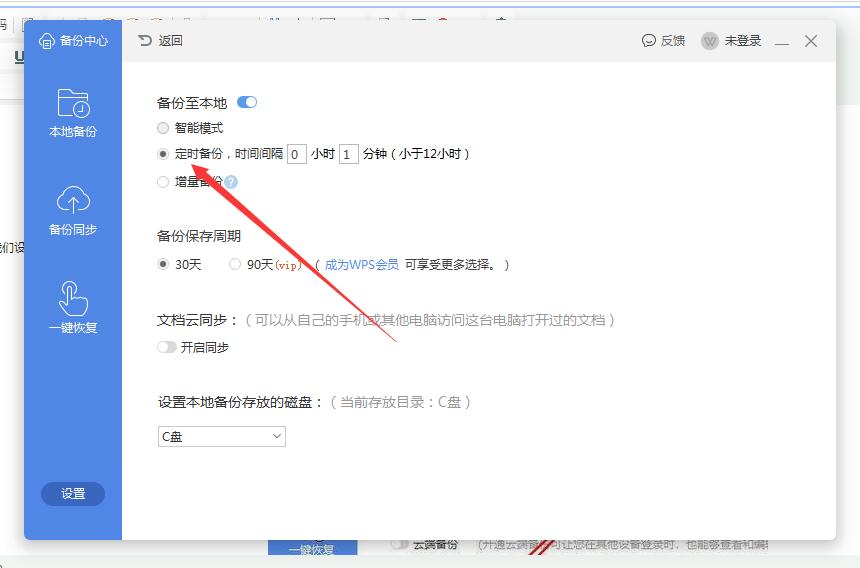Screen dimensions: 860x568
Task: Select the 增量备份 radio button
Action: pyautogui.click(x=163, y=182)
